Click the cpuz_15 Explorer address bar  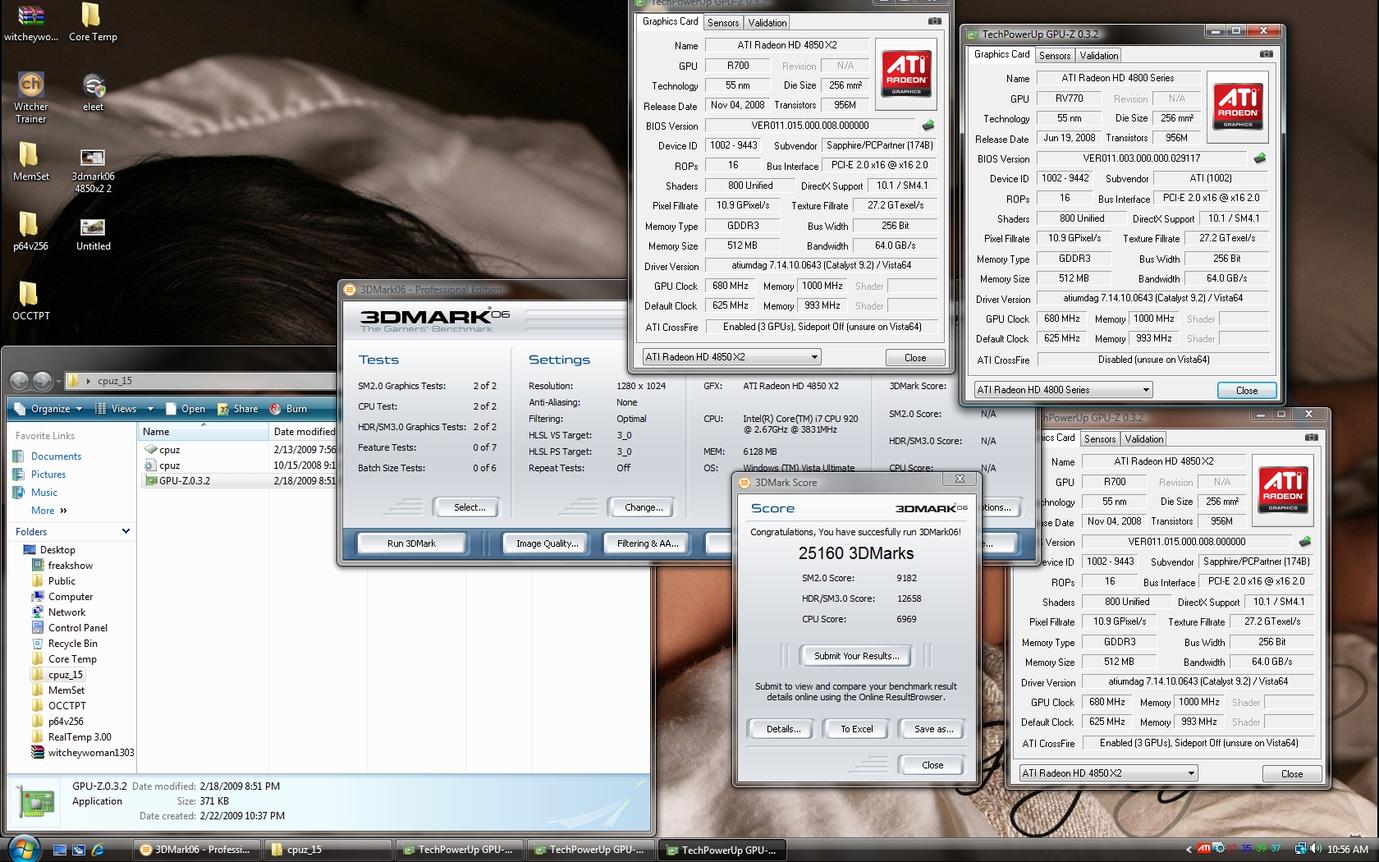pos(200,381)
